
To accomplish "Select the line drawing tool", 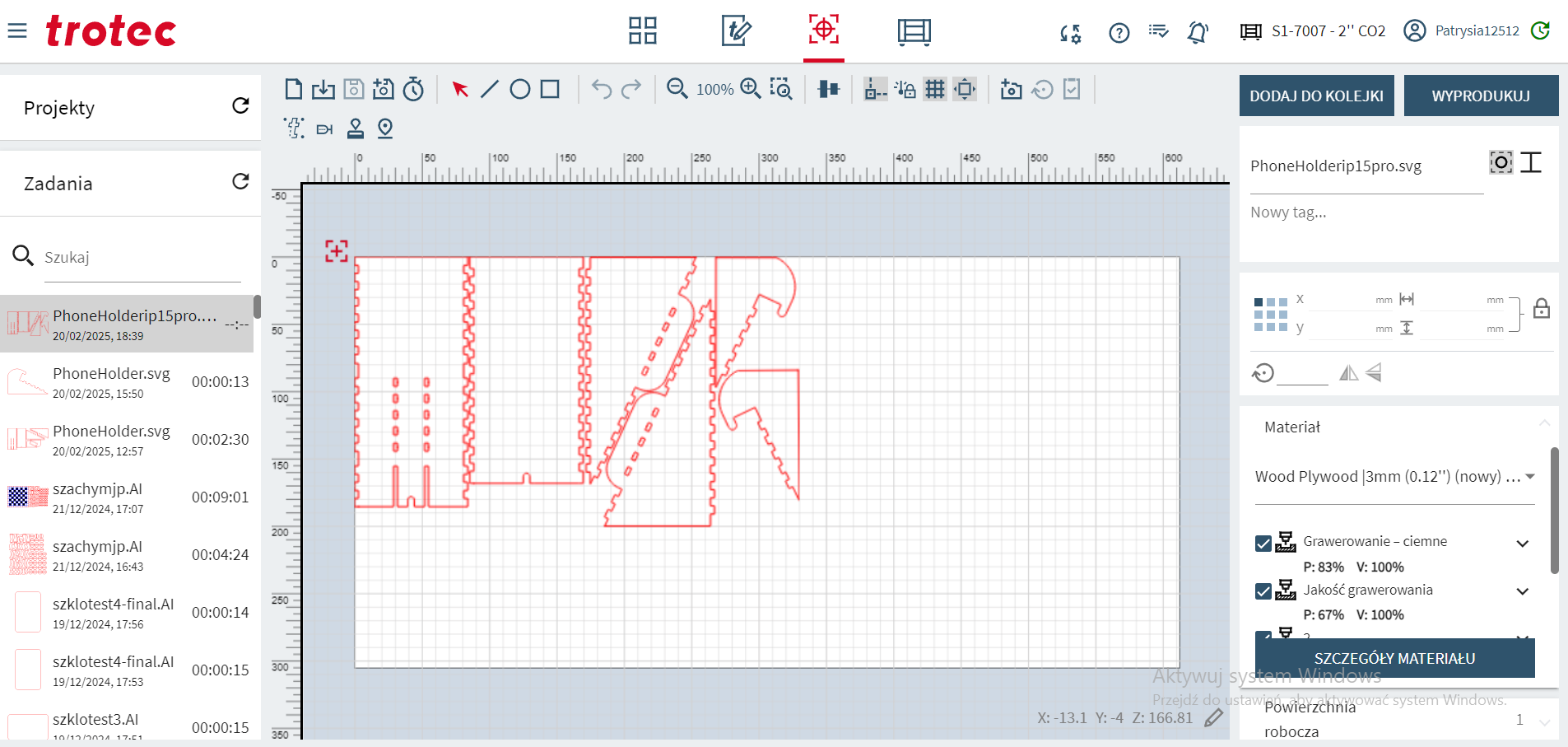I will coord(490,89).
